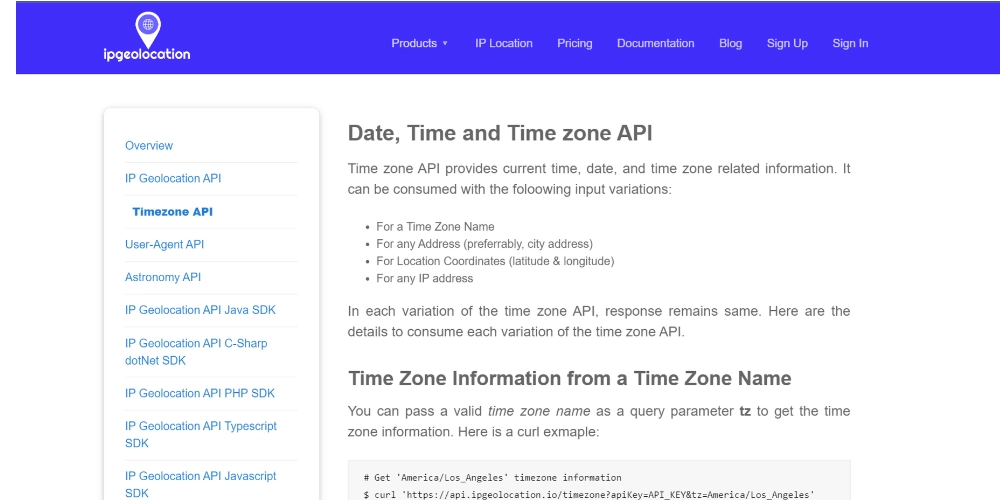The height and width of the screenshot is (500, 1000).
Task: Open Documentation in the top navigation
Action: click(656, 43)
